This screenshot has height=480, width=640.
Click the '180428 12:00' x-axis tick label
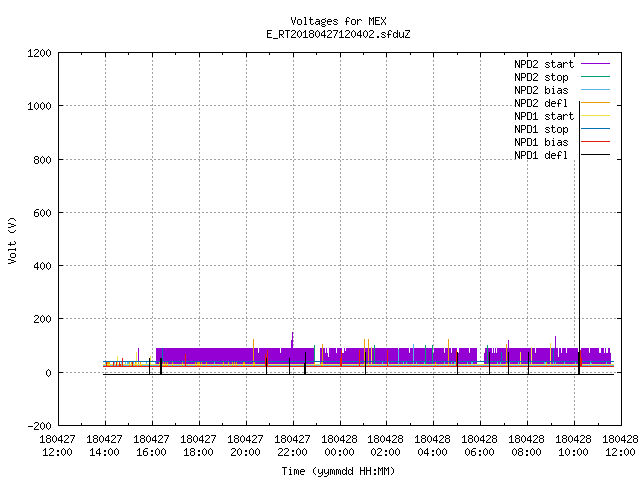pos(620,446)
